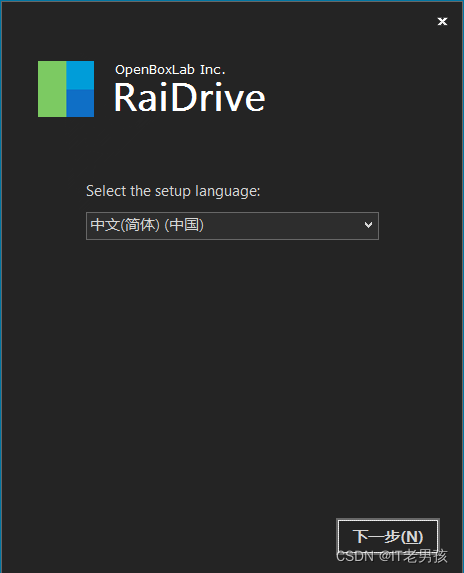Click the dropdown chevron arrow
Screen dimensions: 464x573
pyautogui.click(x=368, y=225)
